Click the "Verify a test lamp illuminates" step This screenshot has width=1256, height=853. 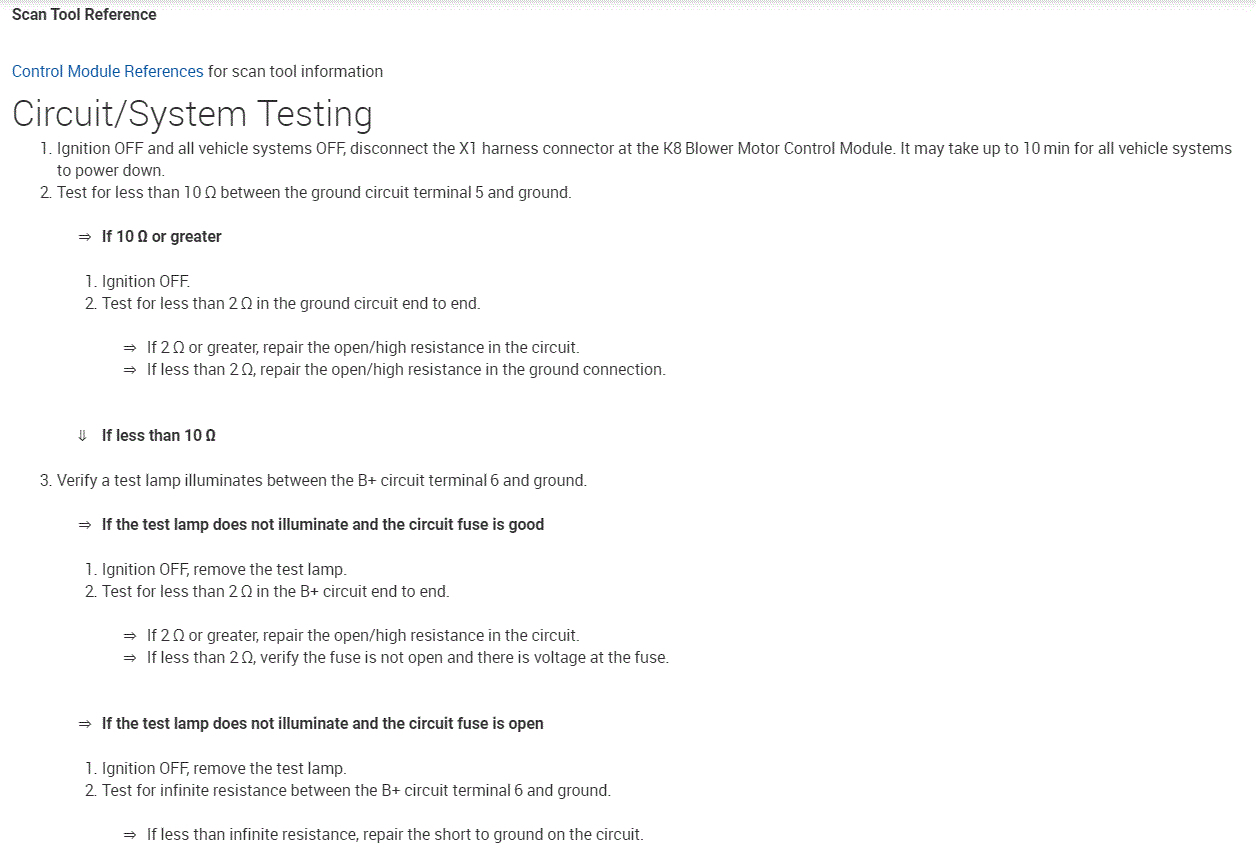pyautogui.click(x=321, y=480)
